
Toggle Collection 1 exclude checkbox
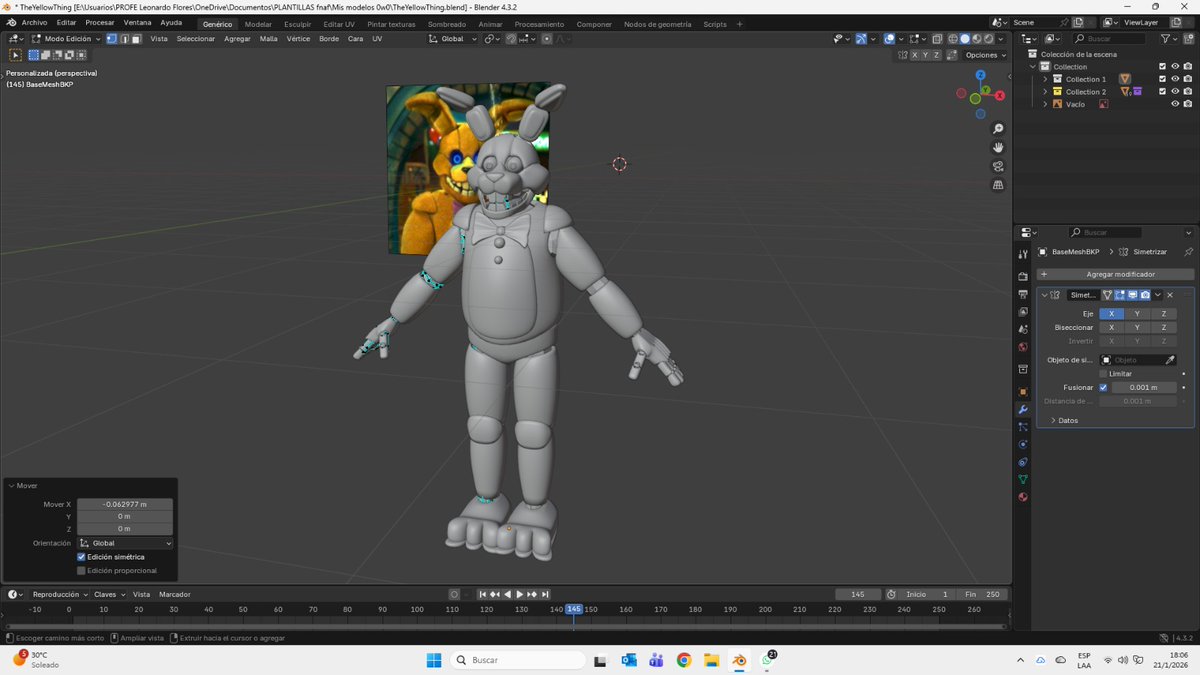coord(1162,79)
